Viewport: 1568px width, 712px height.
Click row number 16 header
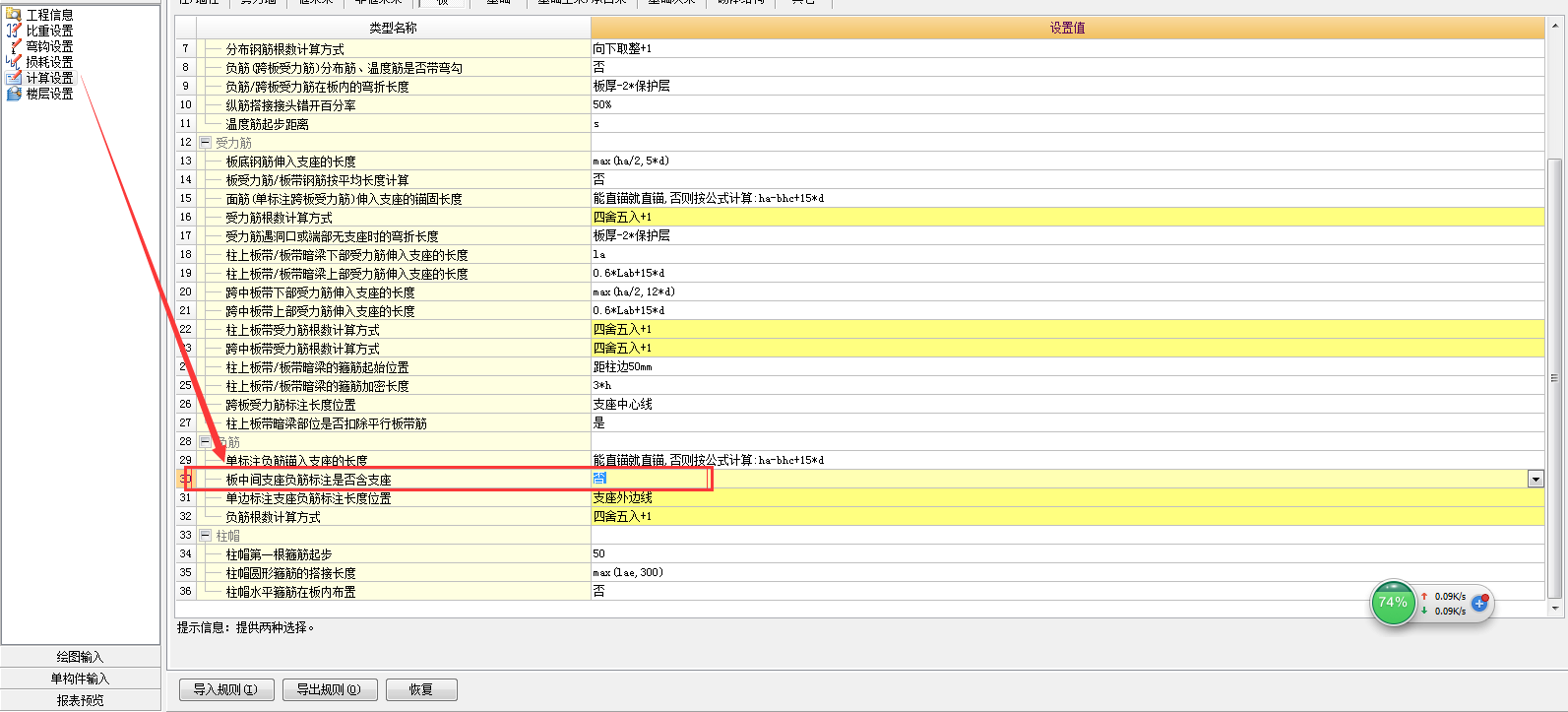tap(185, 217)
